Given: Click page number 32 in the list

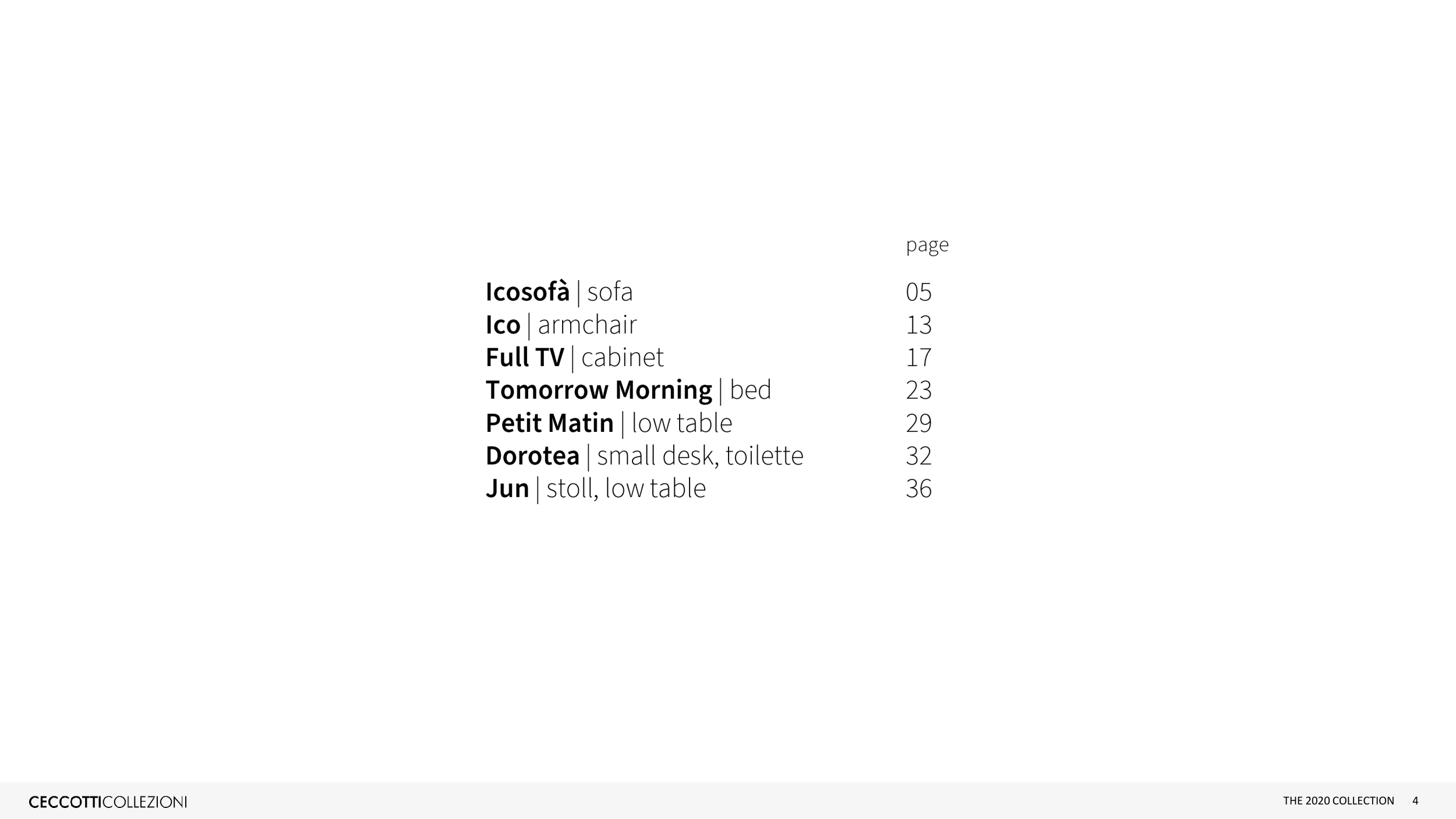Looking at the screenshot, I should pos(918,456).
